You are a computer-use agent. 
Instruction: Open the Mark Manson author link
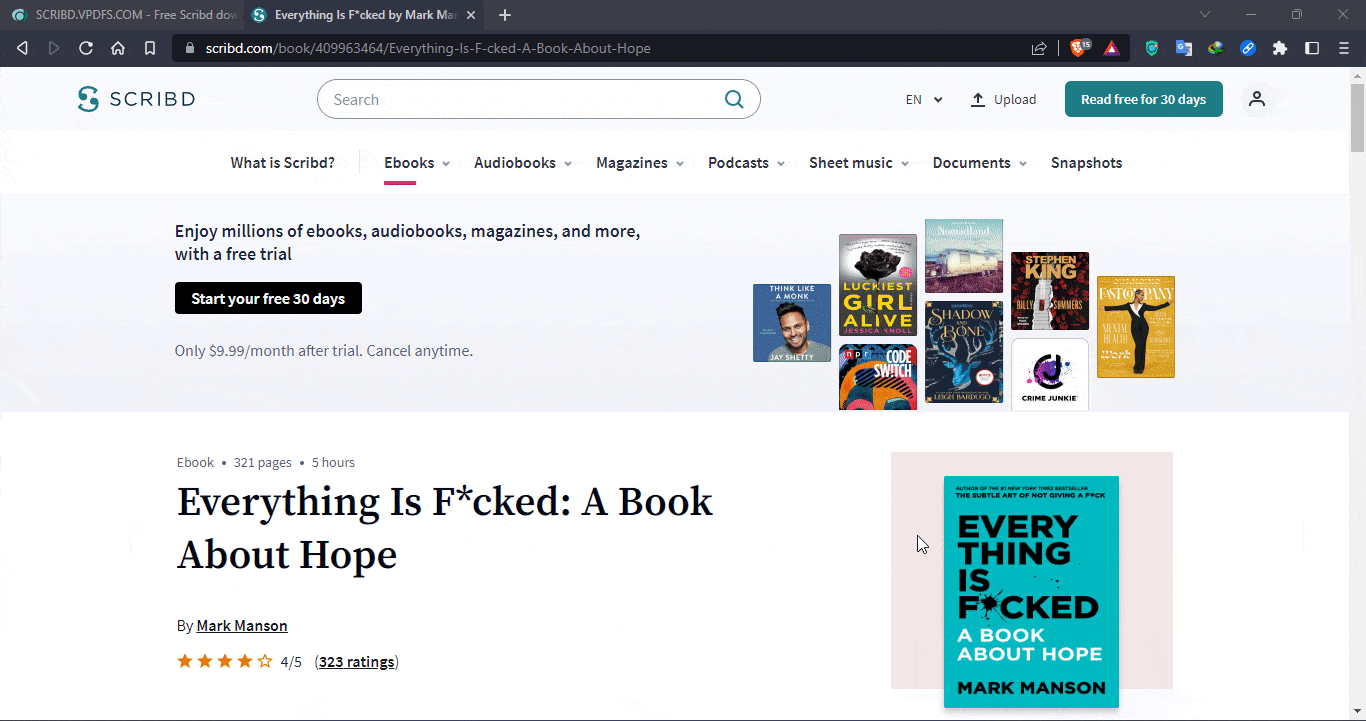(x=242, y=626)
